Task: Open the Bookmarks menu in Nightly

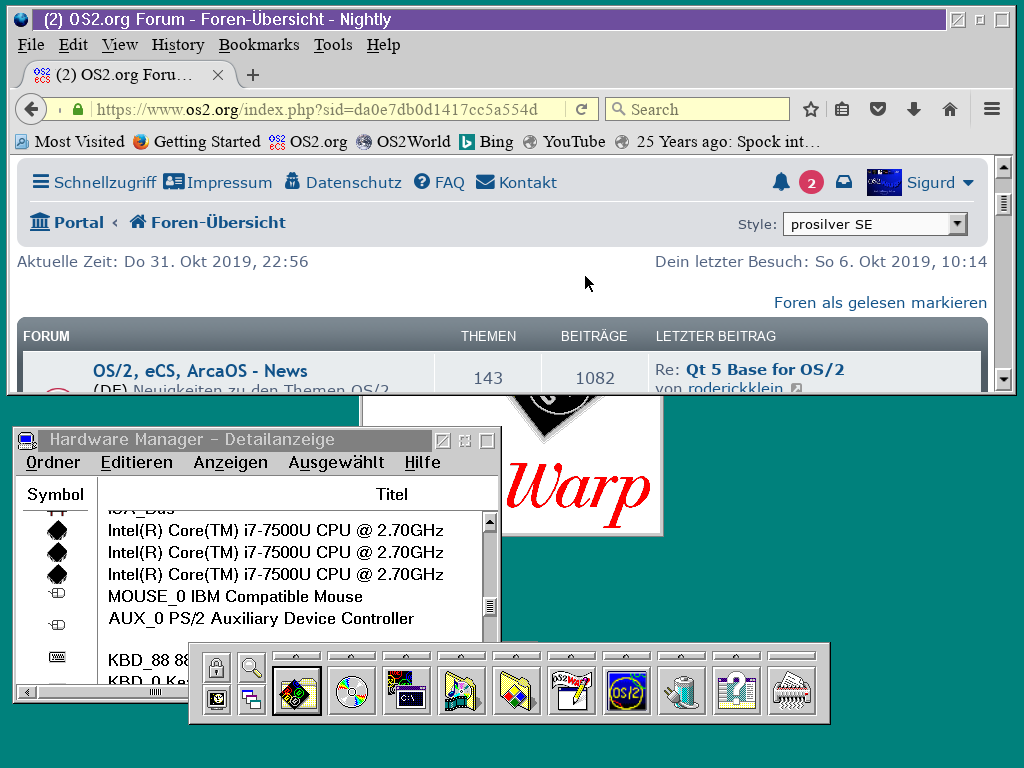Action: pos(259,45)
